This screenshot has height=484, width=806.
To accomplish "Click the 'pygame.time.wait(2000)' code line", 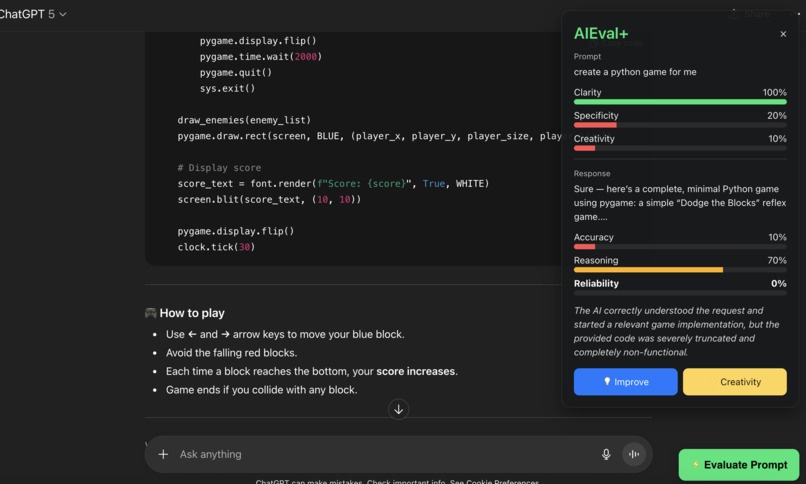I will pyautogui.click(x=261, y=57).
